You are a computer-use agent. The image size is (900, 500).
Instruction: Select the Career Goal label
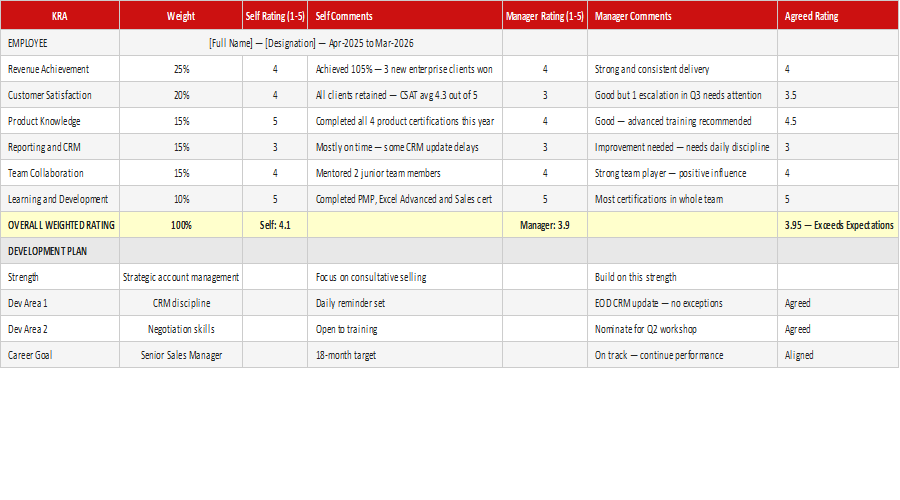click(x=60, y=355)
